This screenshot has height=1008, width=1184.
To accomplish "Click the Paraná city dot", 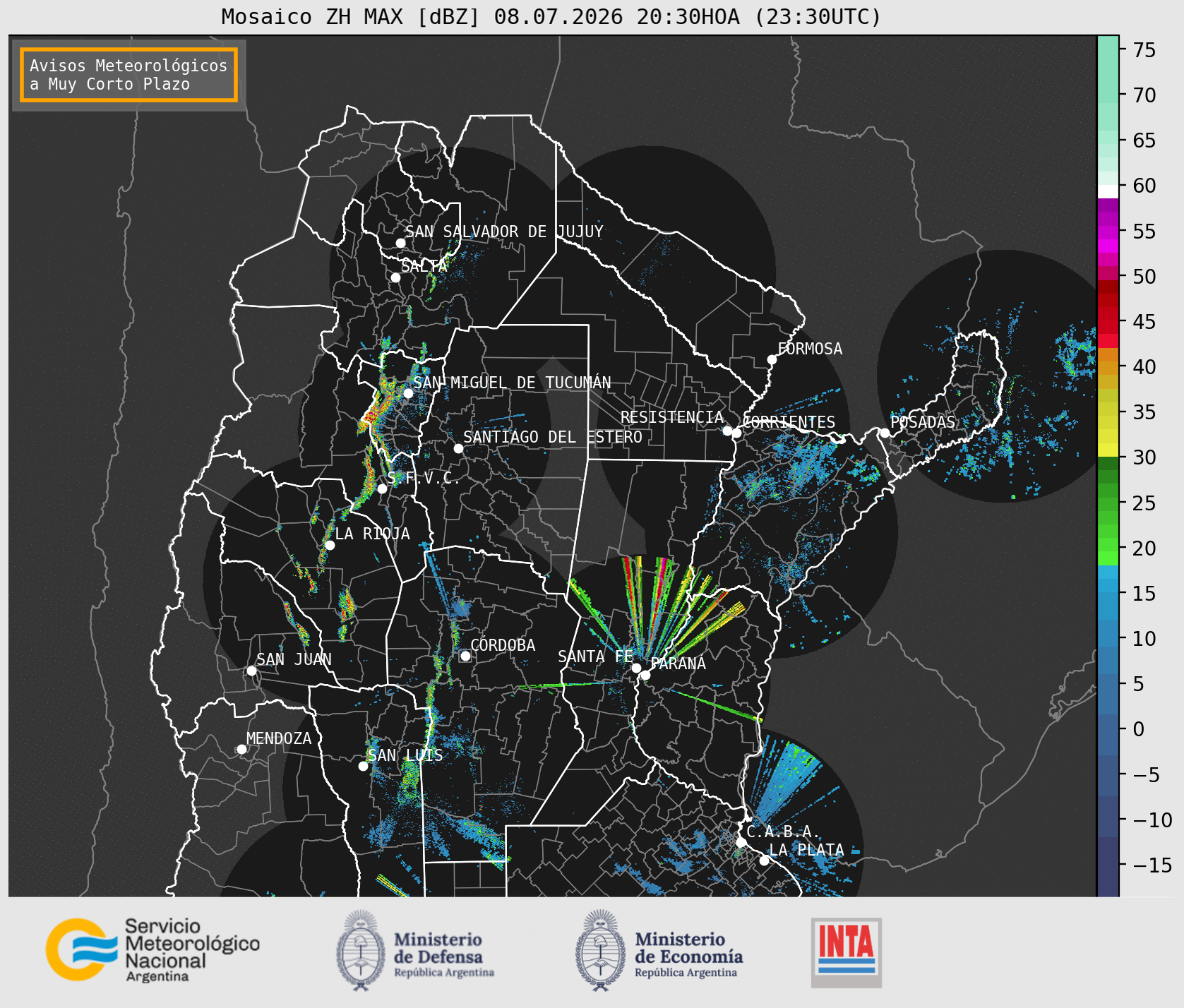I will coord(645,675).
